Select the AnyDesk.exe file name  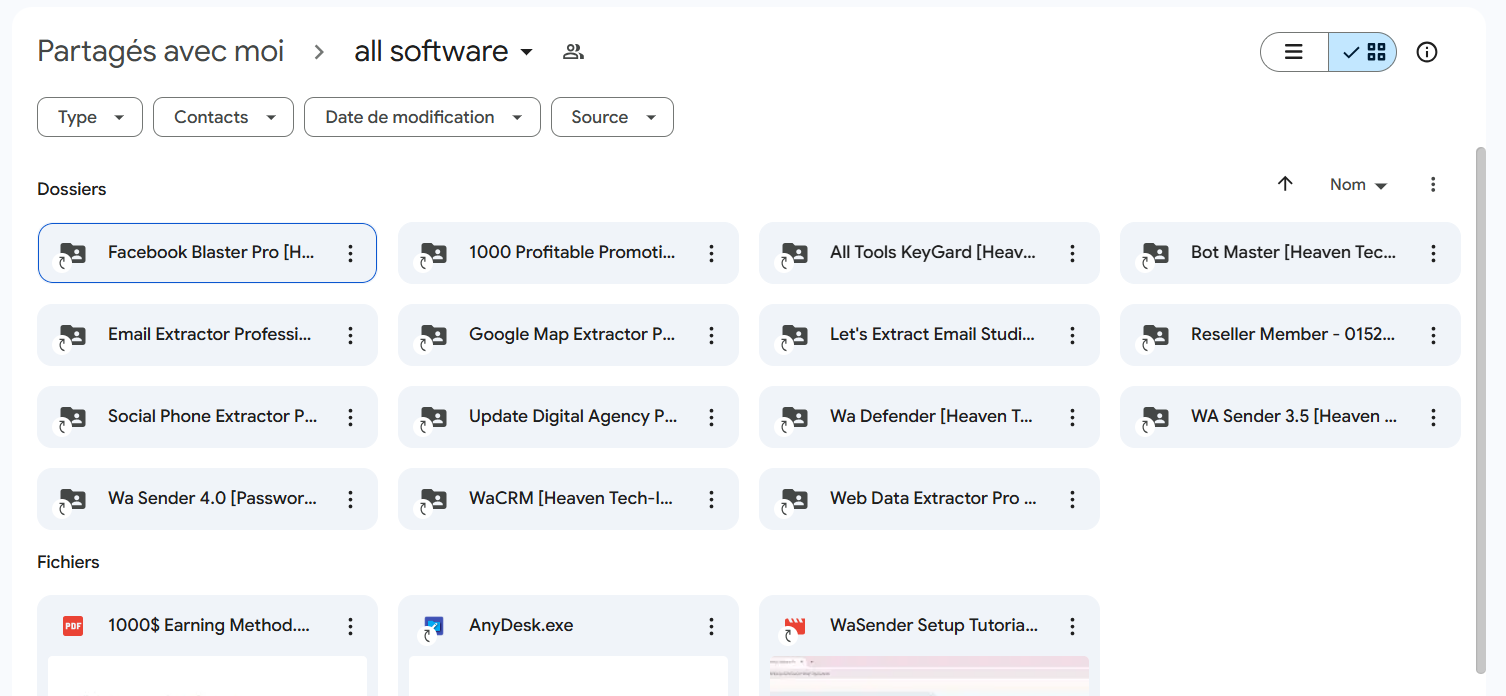pyautogui.click(x=521, y=626)
